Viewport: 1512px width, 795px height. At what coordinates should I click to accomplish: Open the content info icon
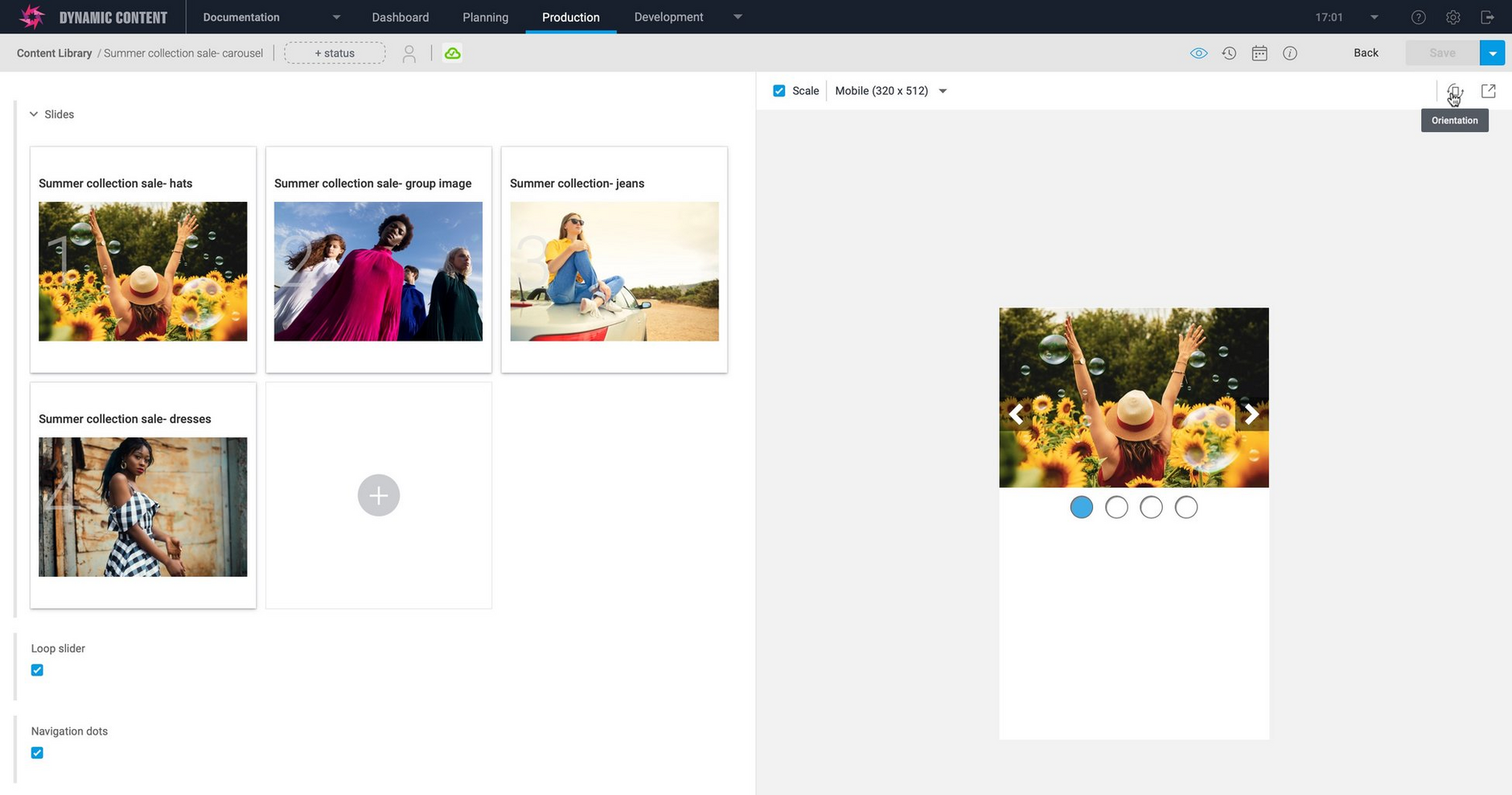coord(1290,53)
